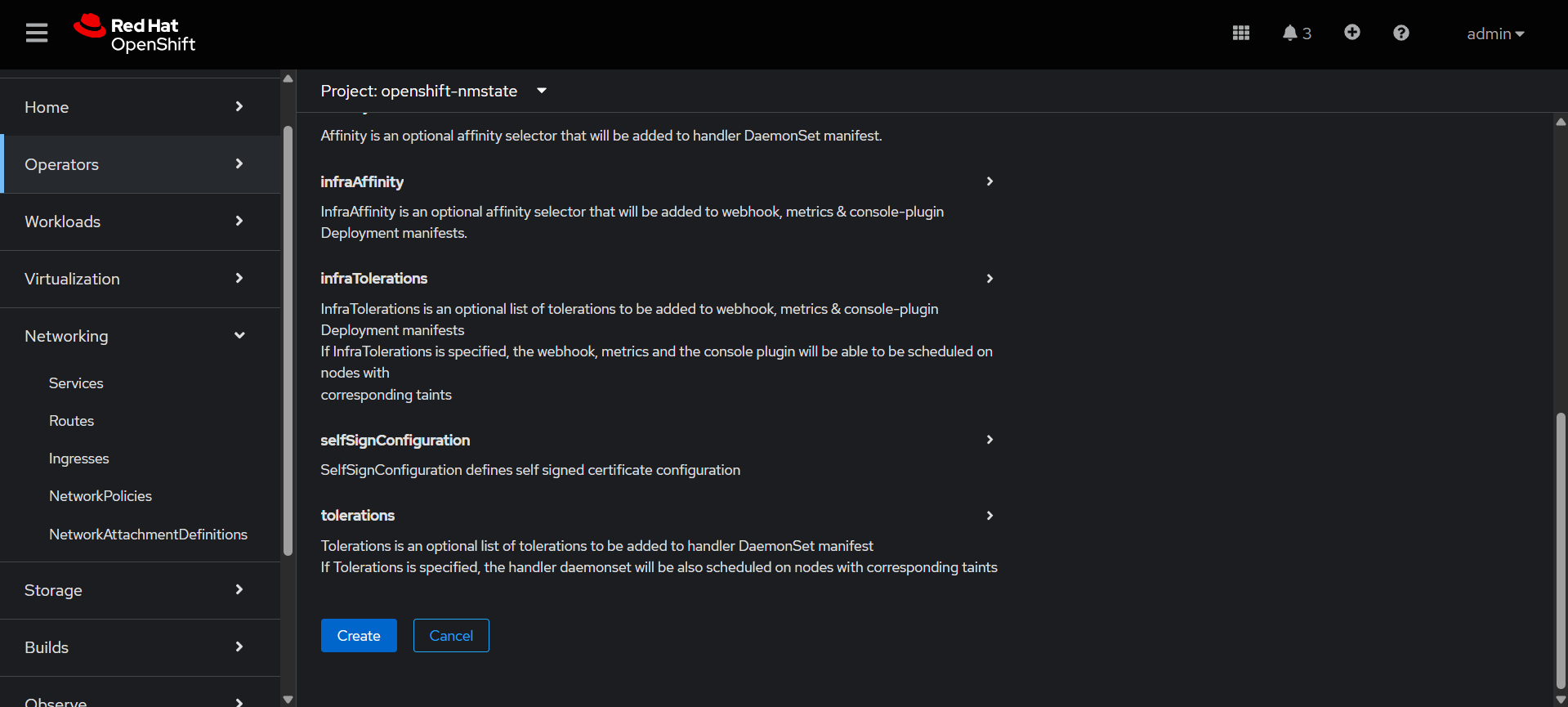Click the Create button

(359, 636)
